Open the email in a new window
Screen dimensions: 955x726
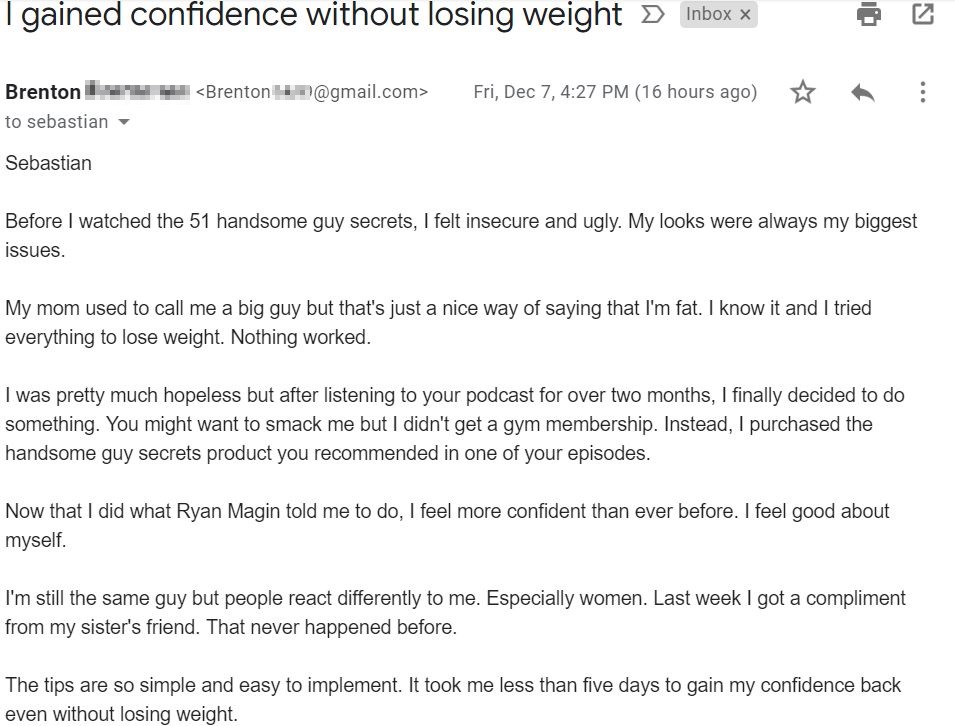(x=923, y=14)
